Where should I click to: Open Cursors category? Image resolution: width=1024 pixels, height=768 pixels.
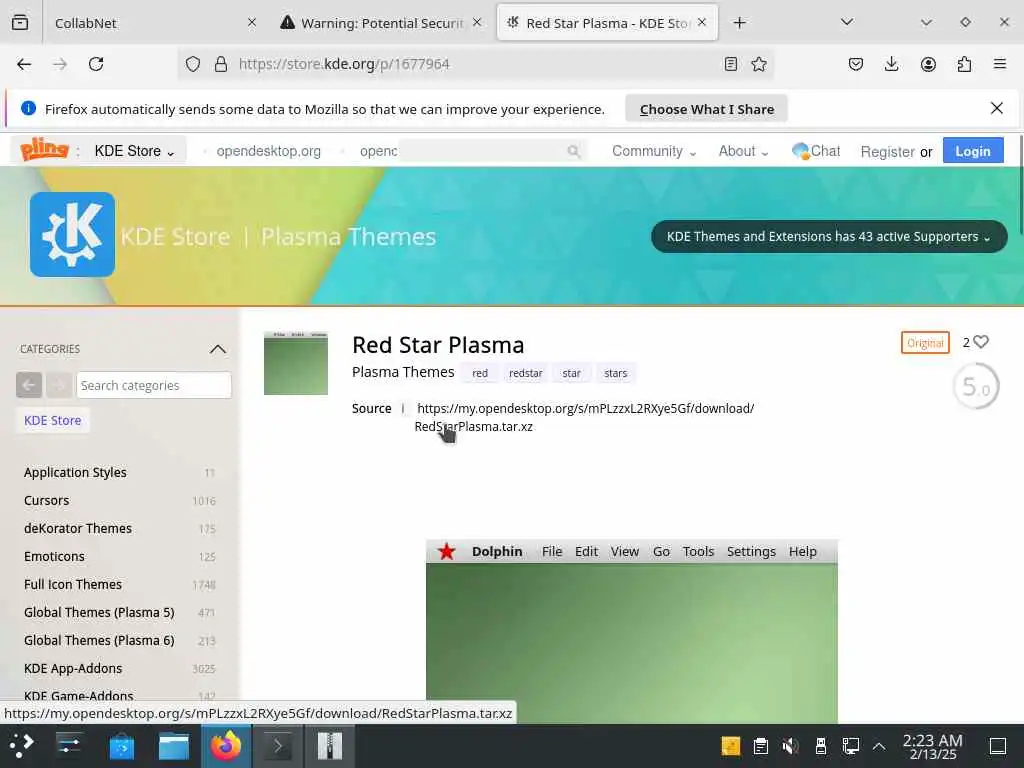pyautogui.click(x=46, y=500)
